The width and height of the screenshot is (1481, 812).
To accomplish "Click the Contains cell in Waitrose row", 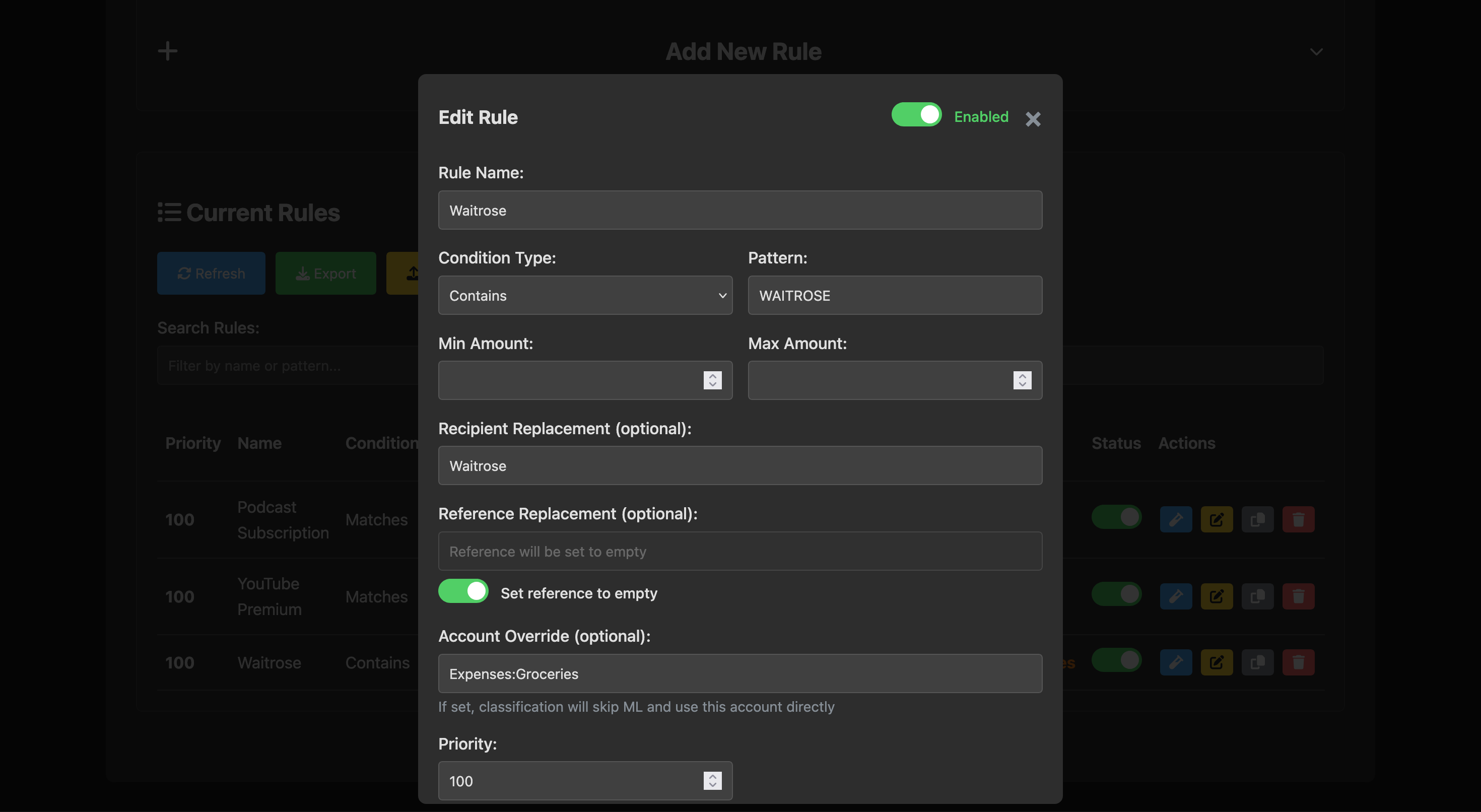I will tap(377, 662).
